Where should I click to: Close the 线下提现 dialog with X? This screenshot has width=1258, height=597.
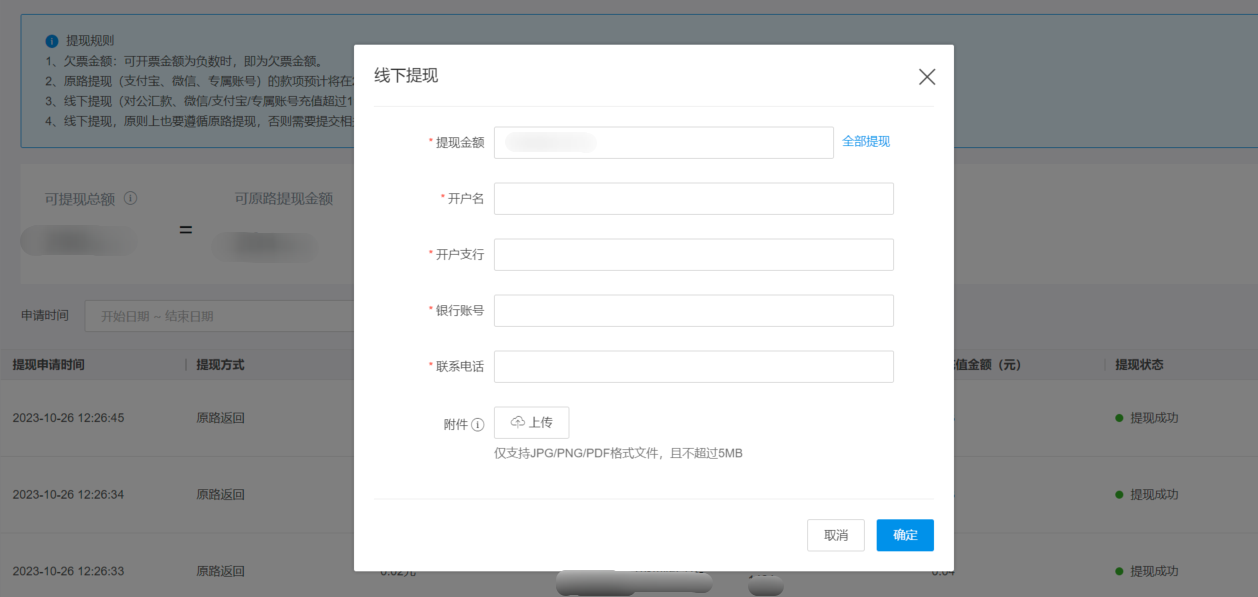coord(926,77)
